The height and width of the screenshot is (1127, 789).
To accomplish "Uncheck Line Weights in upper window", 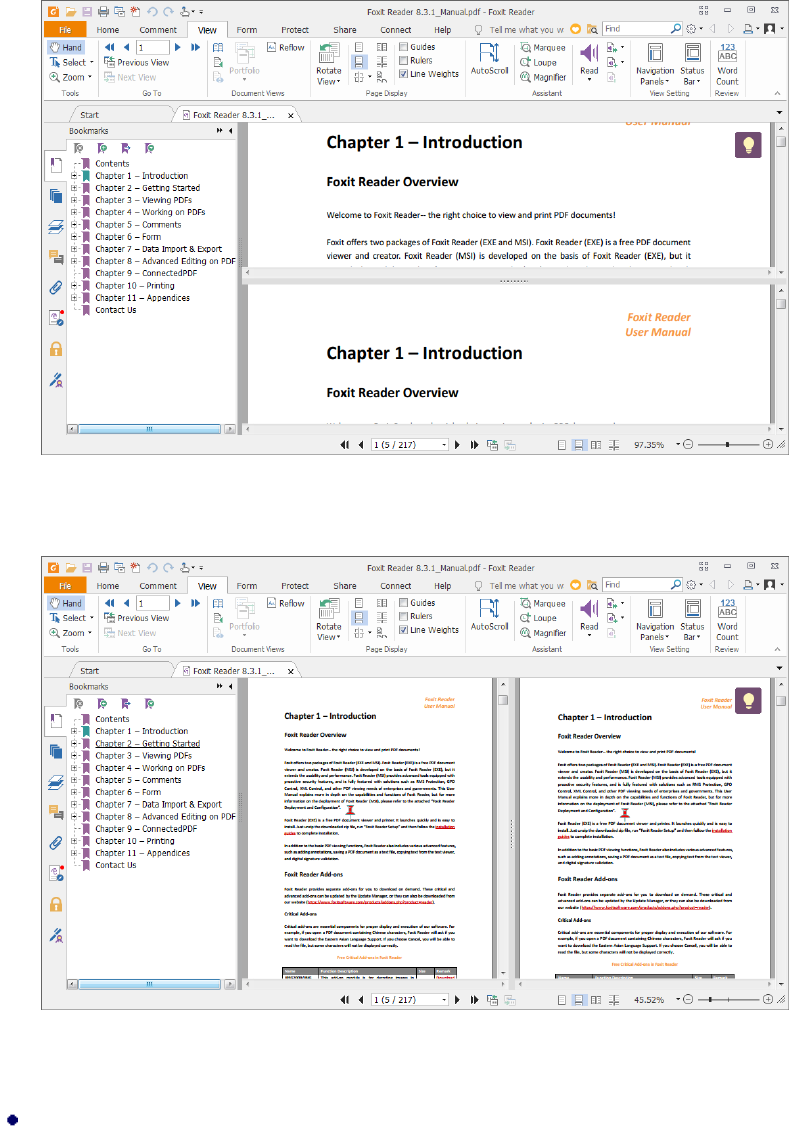I will point(404,74).
